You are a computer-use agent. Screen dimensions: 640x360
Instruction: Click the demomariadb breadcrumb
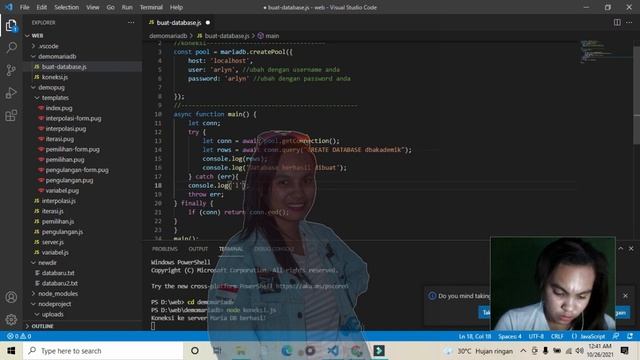coord(168,36)
